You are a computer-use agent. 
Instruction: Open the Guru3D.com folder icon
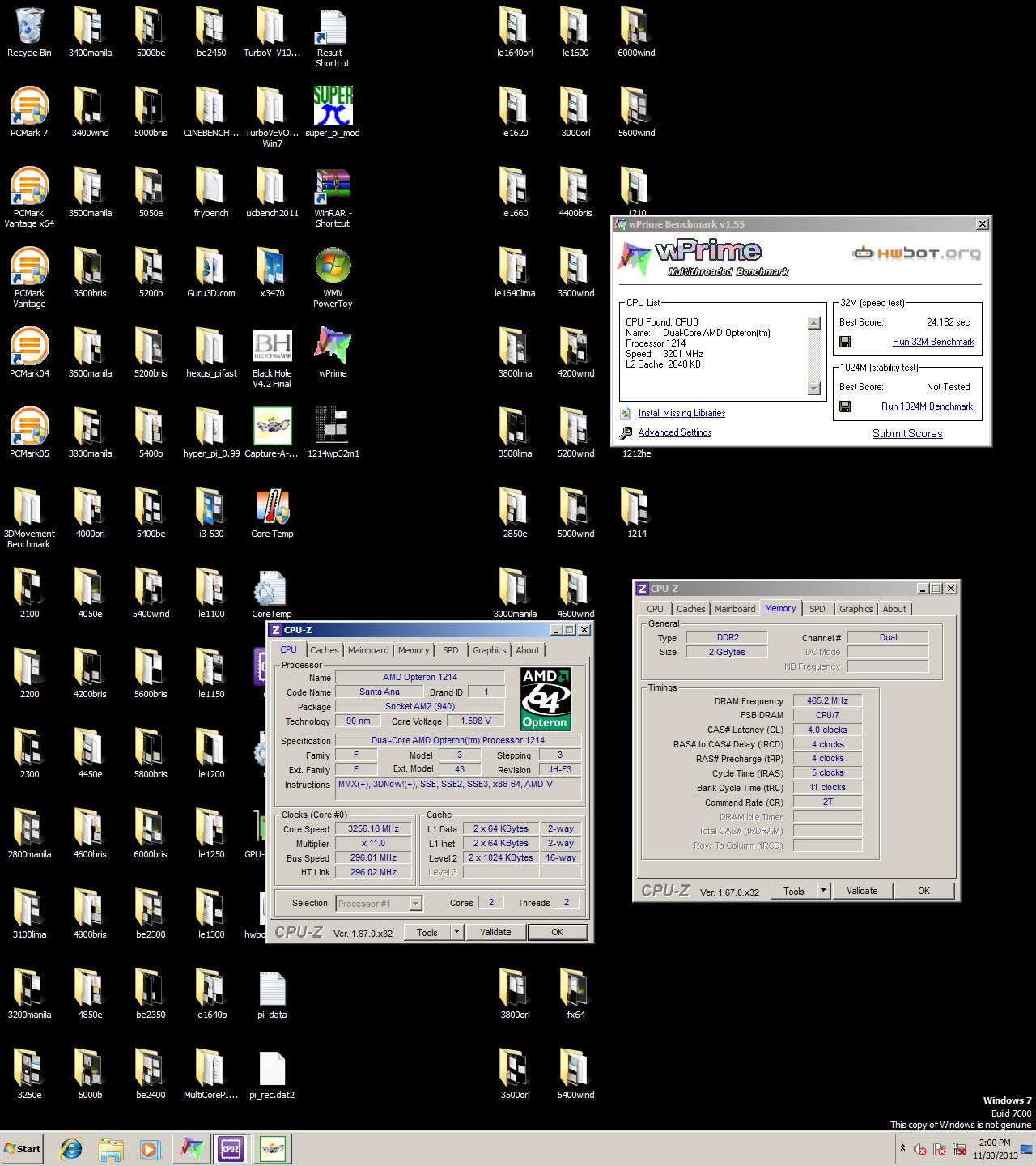point(210,273)
